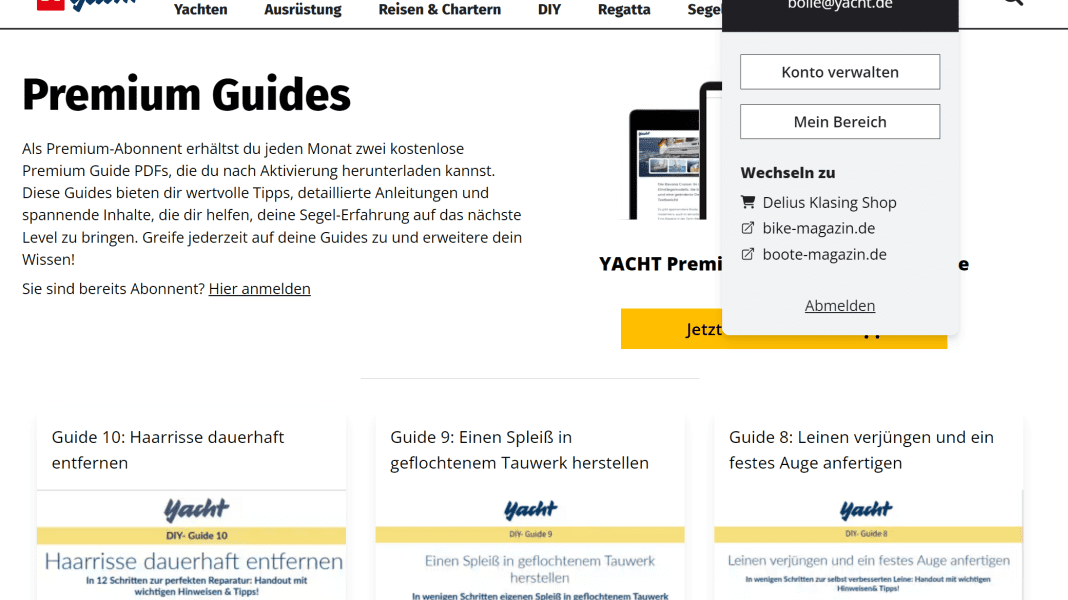The image size is (1068, 600).
Task: Click the shopping cart icon for Delius Klasing Shop
Action: click(x=748, y=202)
